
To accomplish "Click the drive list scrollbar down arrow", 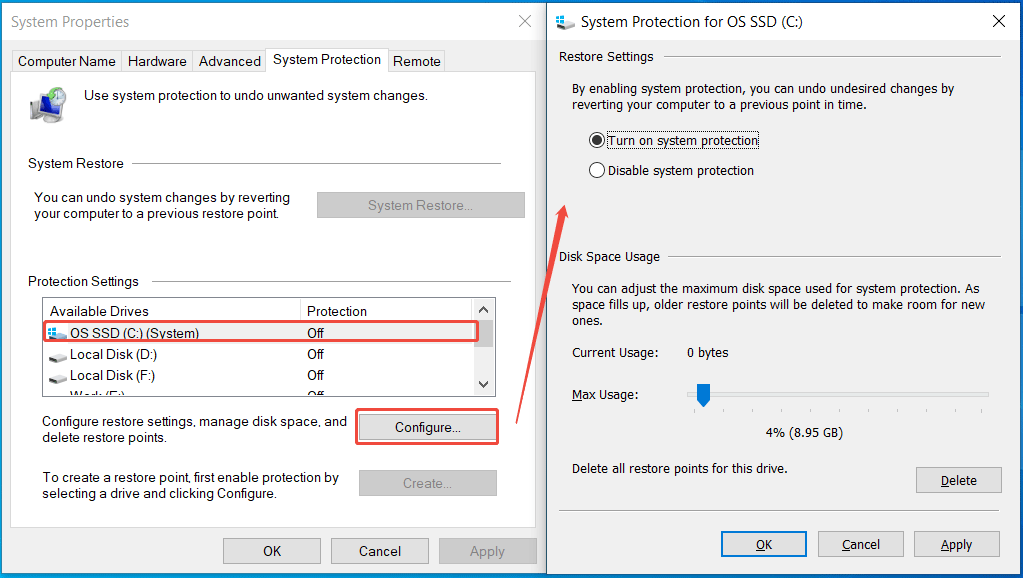I will click(x=483, y=385).
